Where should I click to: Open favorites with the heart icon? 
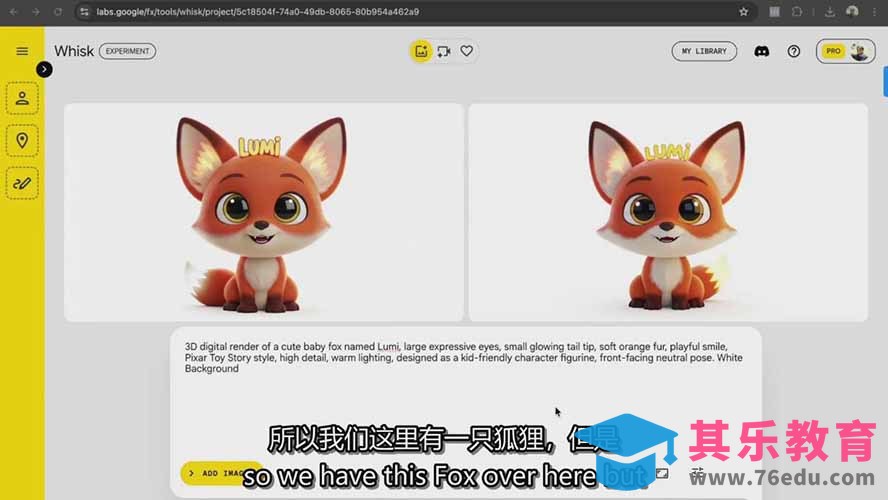coord(466,51)
